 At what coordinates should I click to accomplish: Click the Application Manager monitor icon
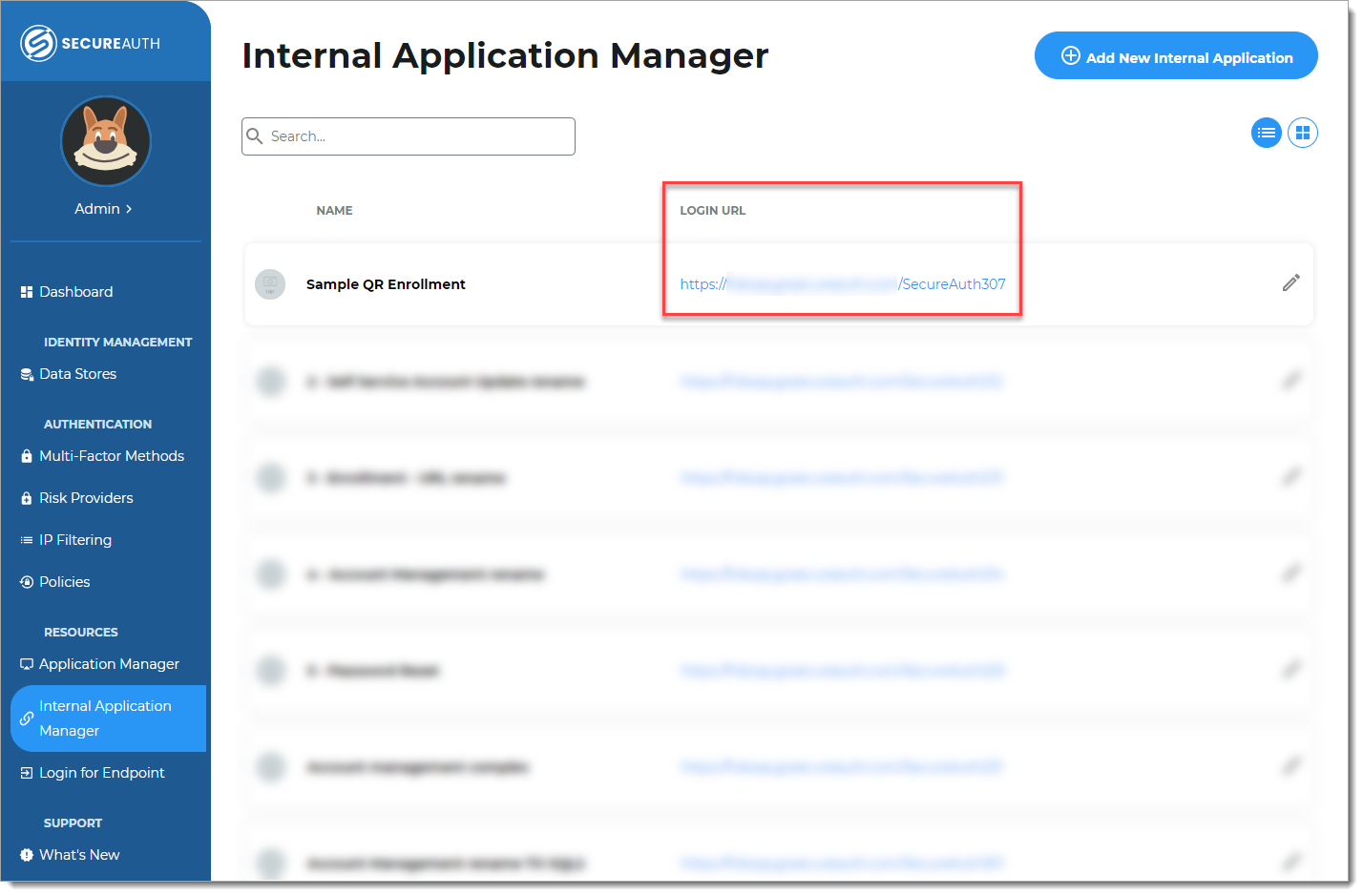pos(27,664)
